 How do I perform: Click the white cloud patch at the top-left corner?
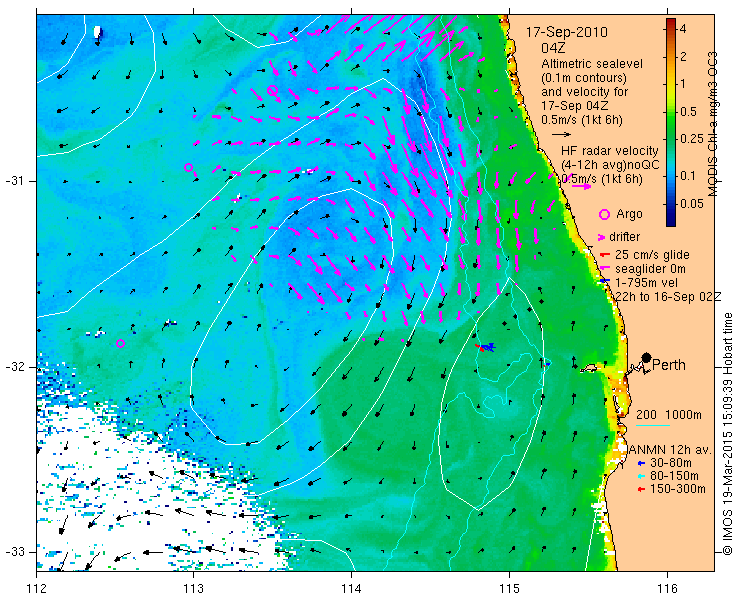tap(98, 32)
